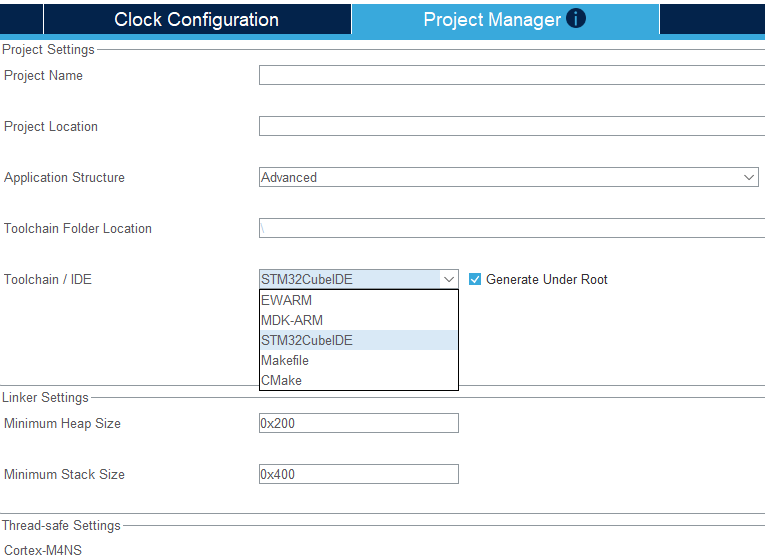The image size is (765, 555).
Task: Edit the Minimum Heap Size value 0x200
Action: (359, 423)
